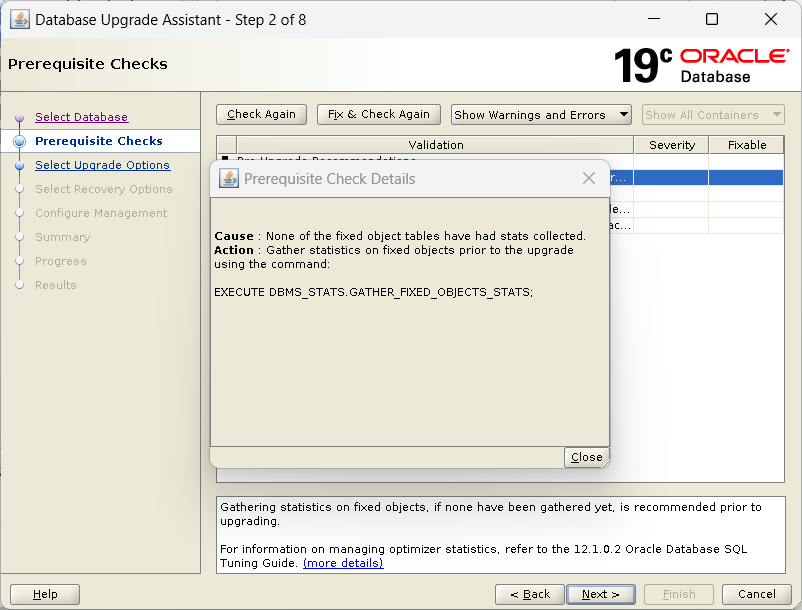The height and width of the screenshot is (610, 802).
Task: Click the Results step in sidebar
Action: pyautogui.click(x=55, y=285)
